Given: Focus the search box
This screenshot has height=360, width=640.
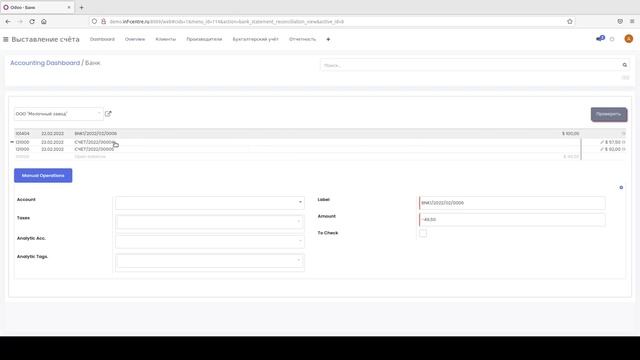Looking at the screenshot, I should pos(470,65).
